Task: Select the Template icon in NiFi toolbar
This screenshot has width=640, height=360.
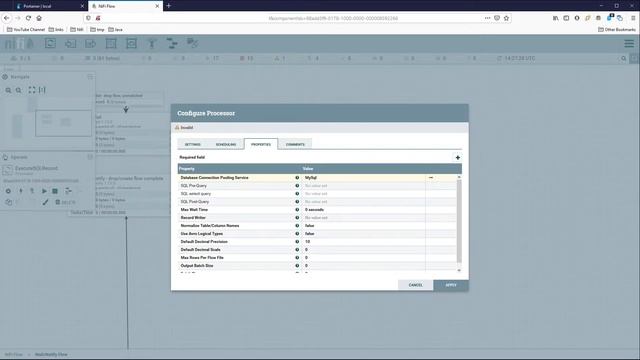Action: (172, 43)
